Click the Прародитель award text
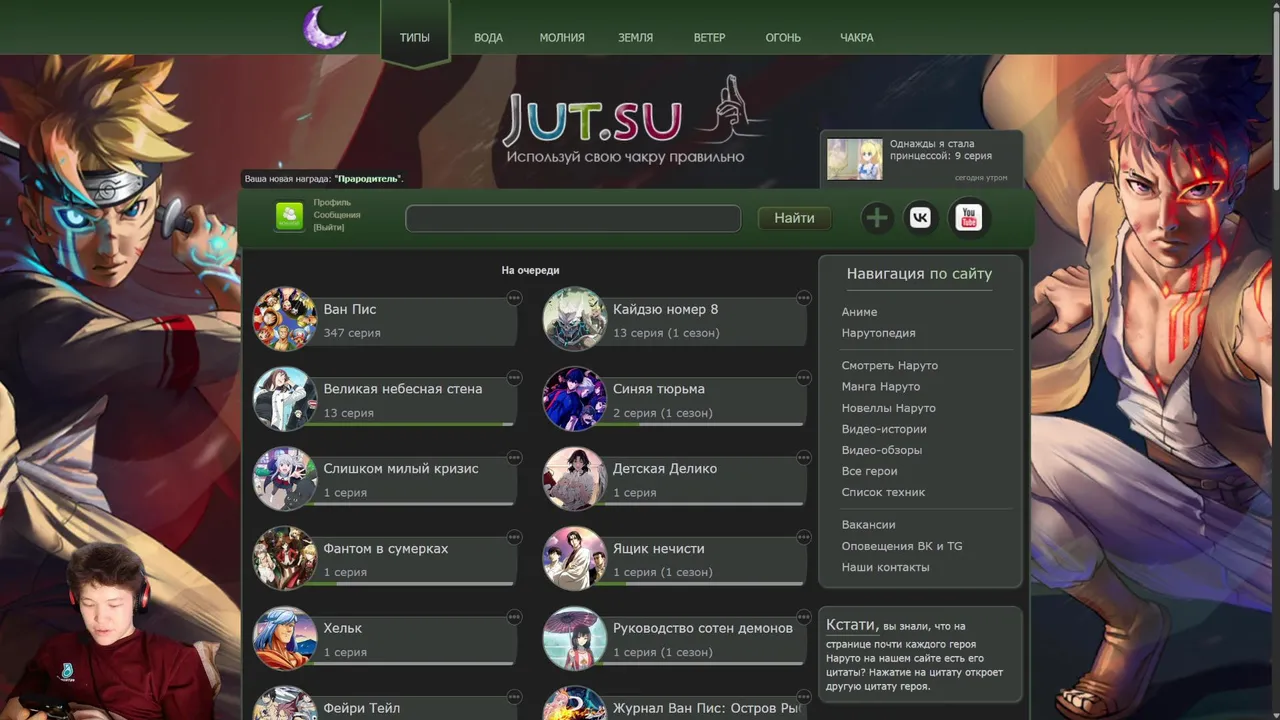The height and width of the screenshot is (720, 1280). click(x=369, y=179)
